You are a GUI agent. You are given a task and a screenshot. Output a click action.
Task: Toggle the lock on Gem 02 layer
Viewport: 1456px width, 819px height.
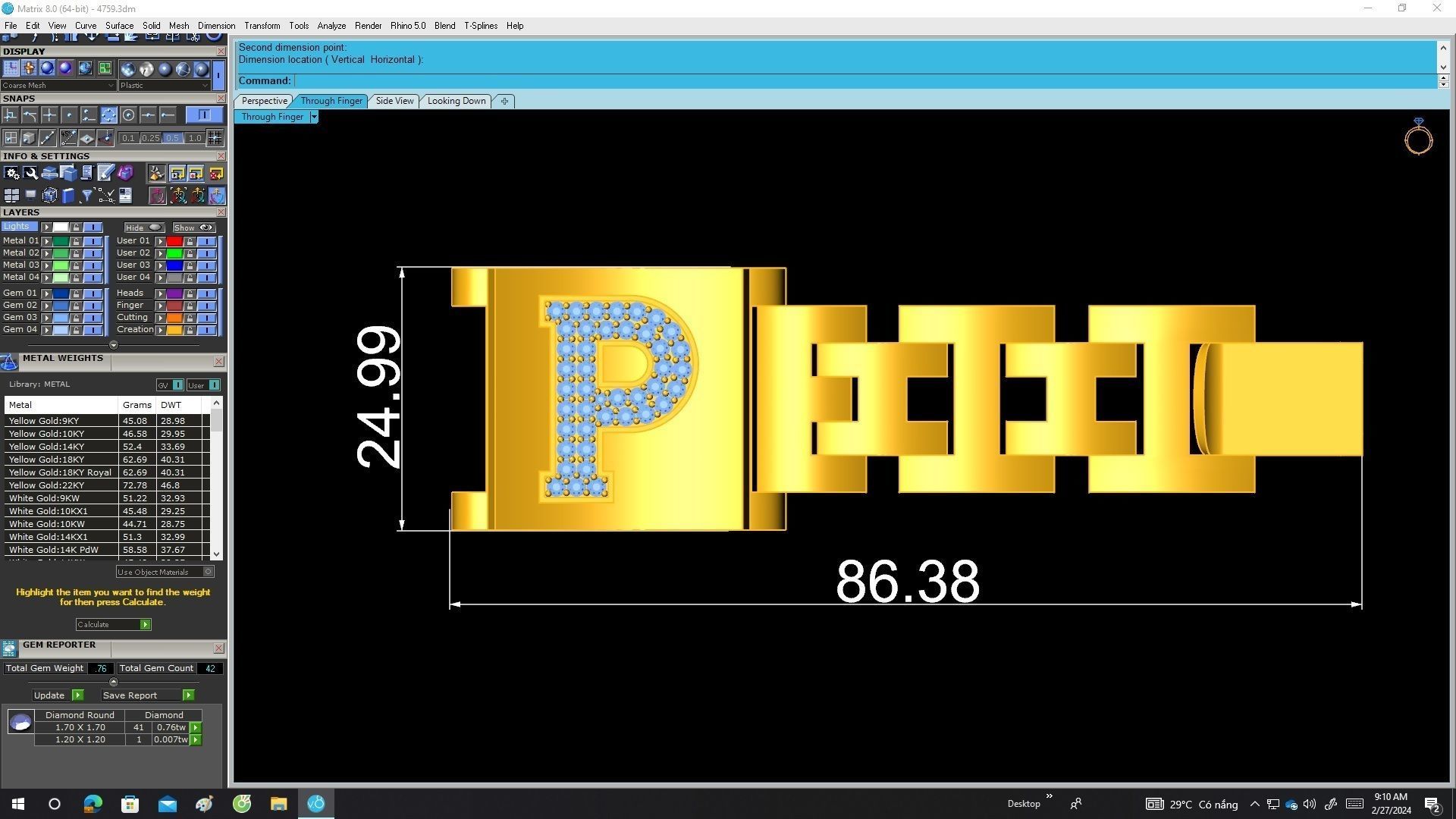pyautogui.click(x=76, y=306)
